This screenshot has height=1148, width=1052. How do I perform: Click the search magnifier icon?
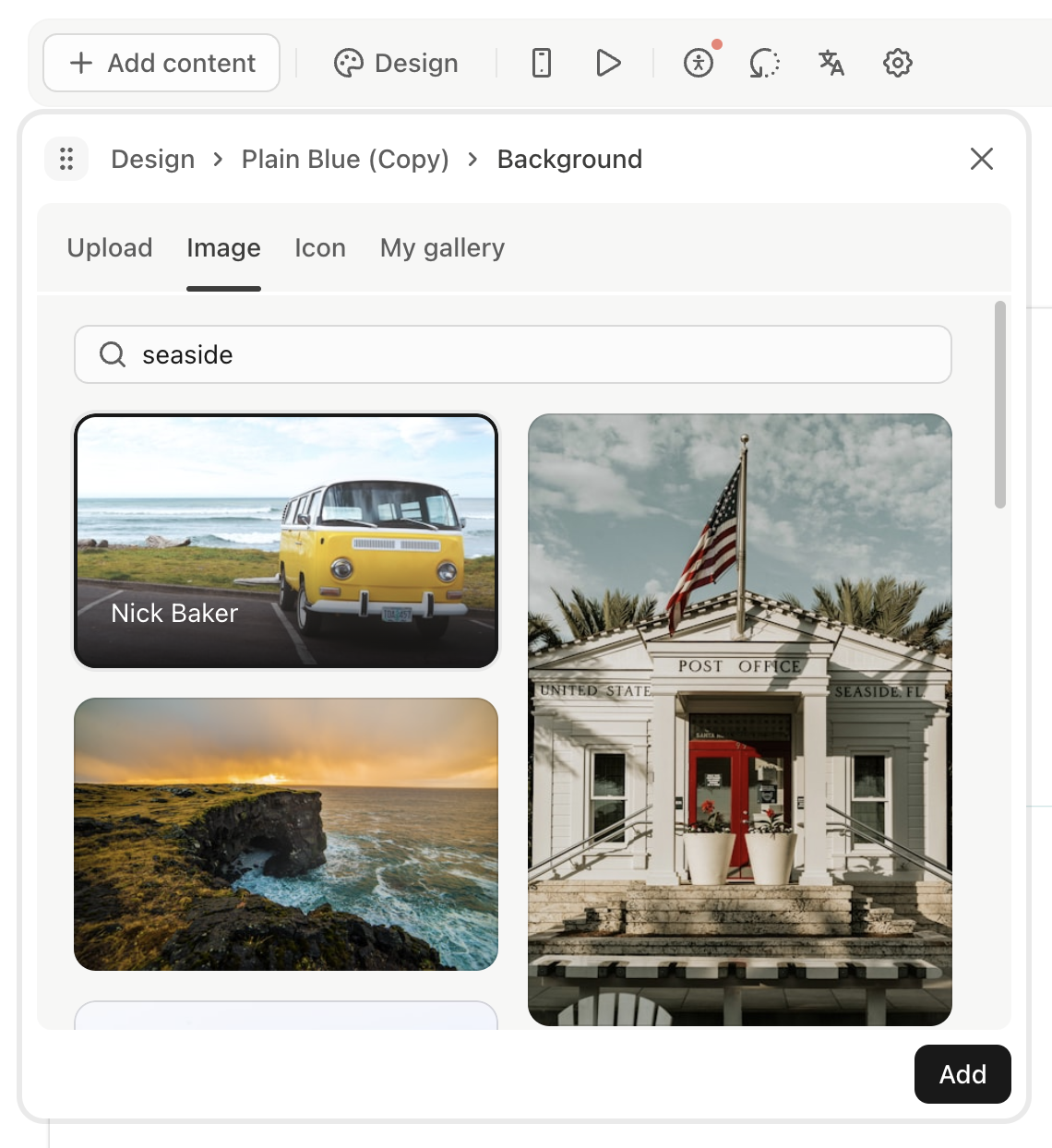(112, 354)
